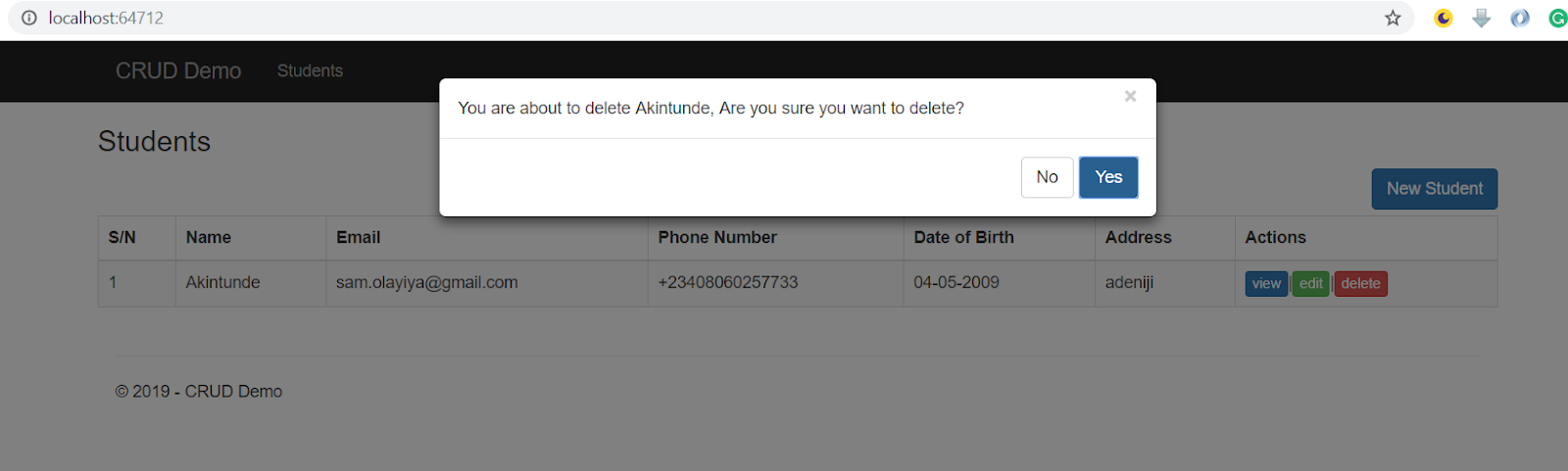1568x471 pixels.
Task: Click the blue ring extension icon
Action: pos(1520,18)
